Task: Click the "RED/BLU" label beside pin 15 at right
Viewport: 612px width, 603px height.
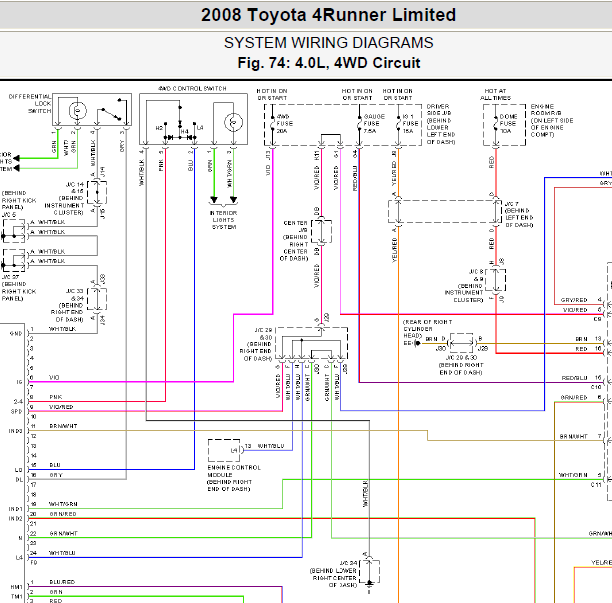Action: [x=575, y=378]
